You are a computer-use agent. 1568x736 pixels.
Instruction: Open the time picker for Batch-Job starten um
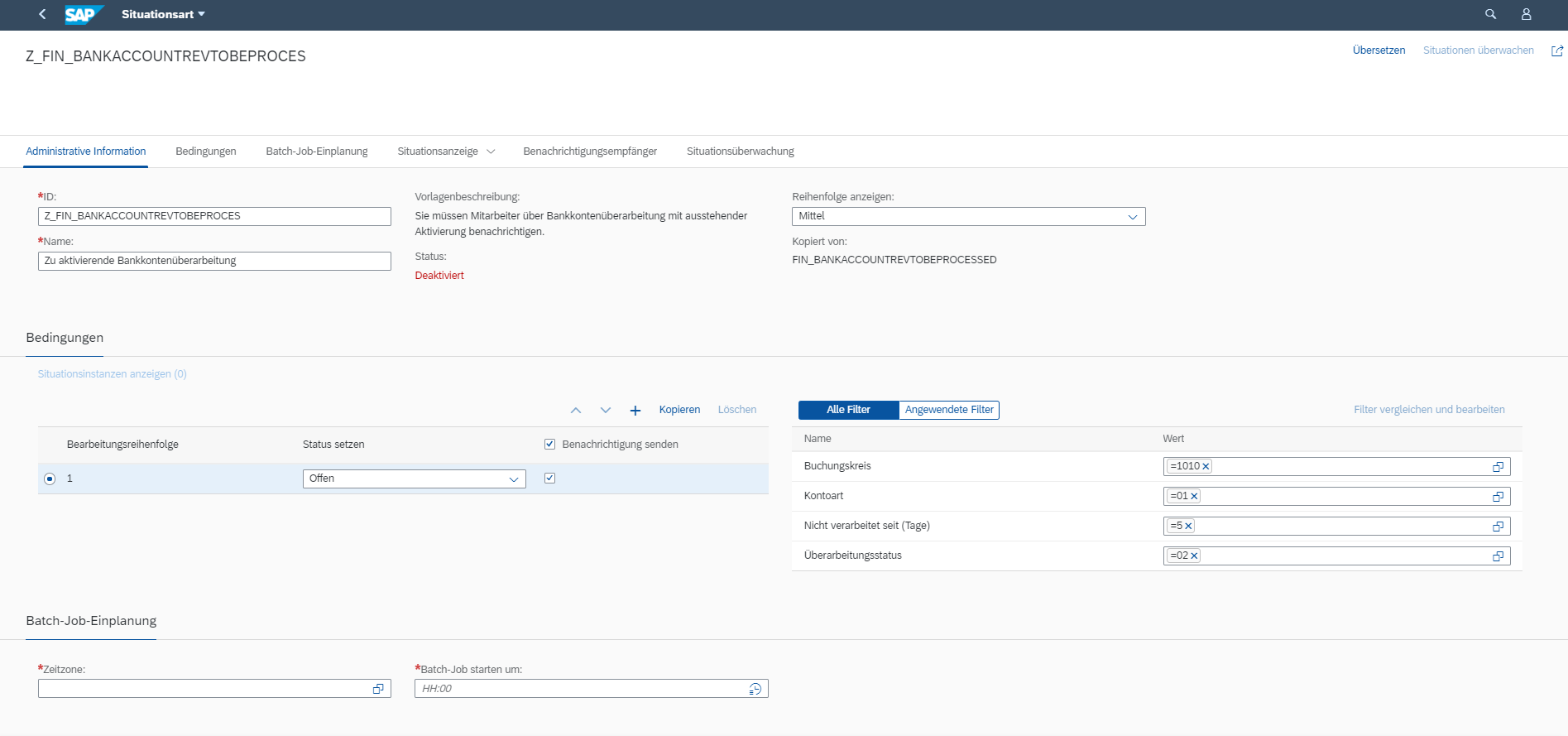click(755, 689)
